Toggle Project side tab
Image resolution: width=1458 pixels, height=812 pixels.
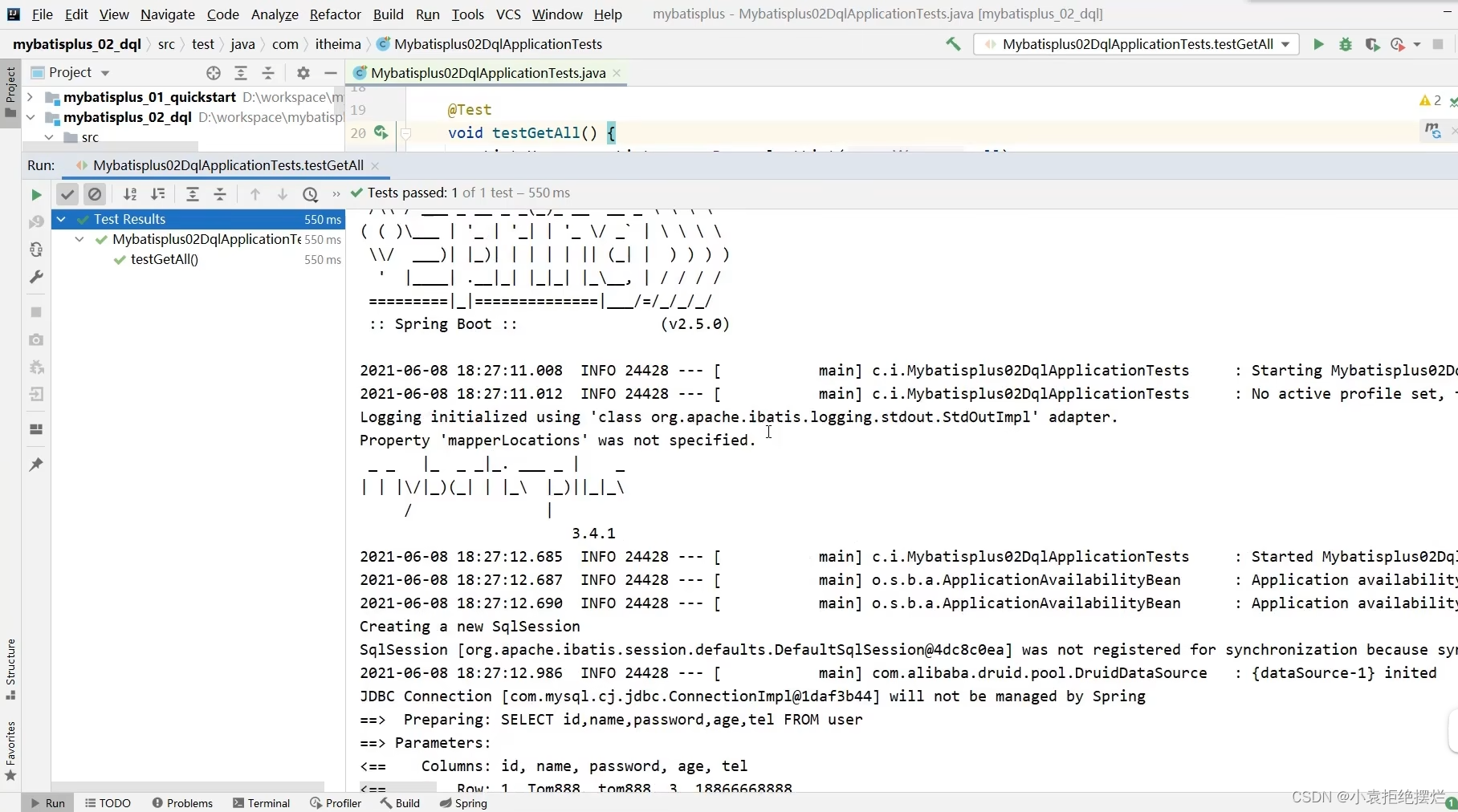click(x=10, y=92)
